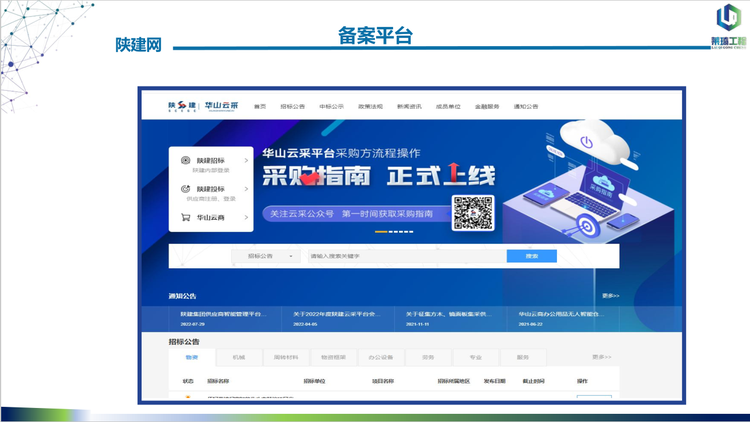
Task: Open 新闻资讯 in the navigation bar
Action: coord(409,107)
